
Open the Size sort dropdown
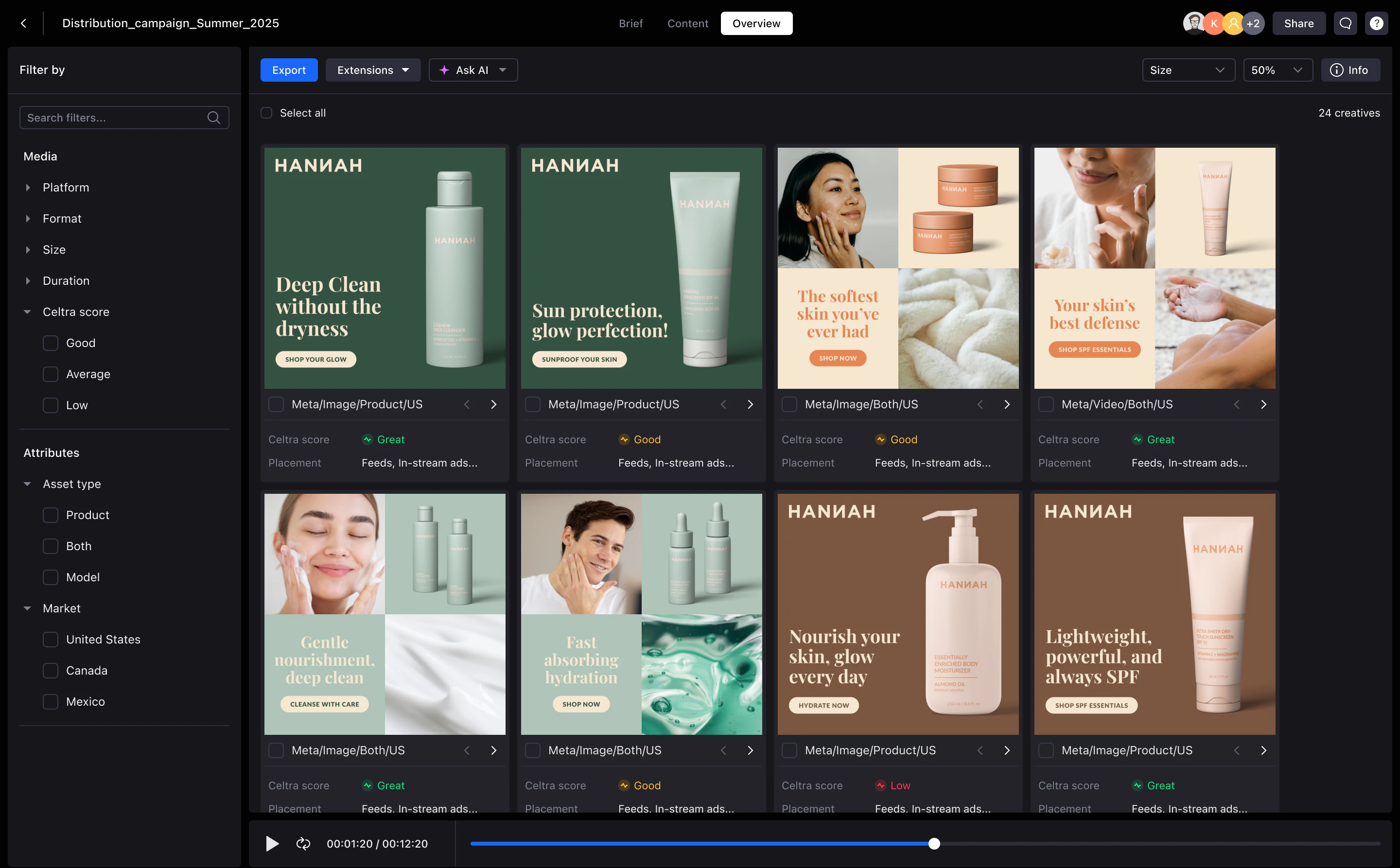click(x=1188, y=70)
